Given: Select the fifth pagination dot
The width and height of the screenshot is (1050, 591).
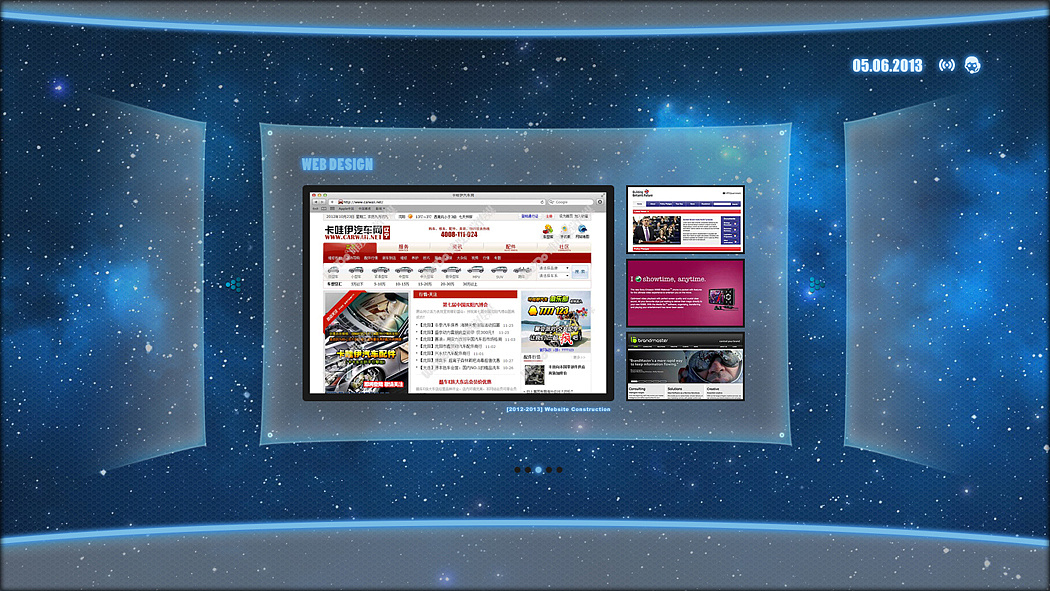Looking at the screenshot, I should pyautogui.click(x=560, y=470).
